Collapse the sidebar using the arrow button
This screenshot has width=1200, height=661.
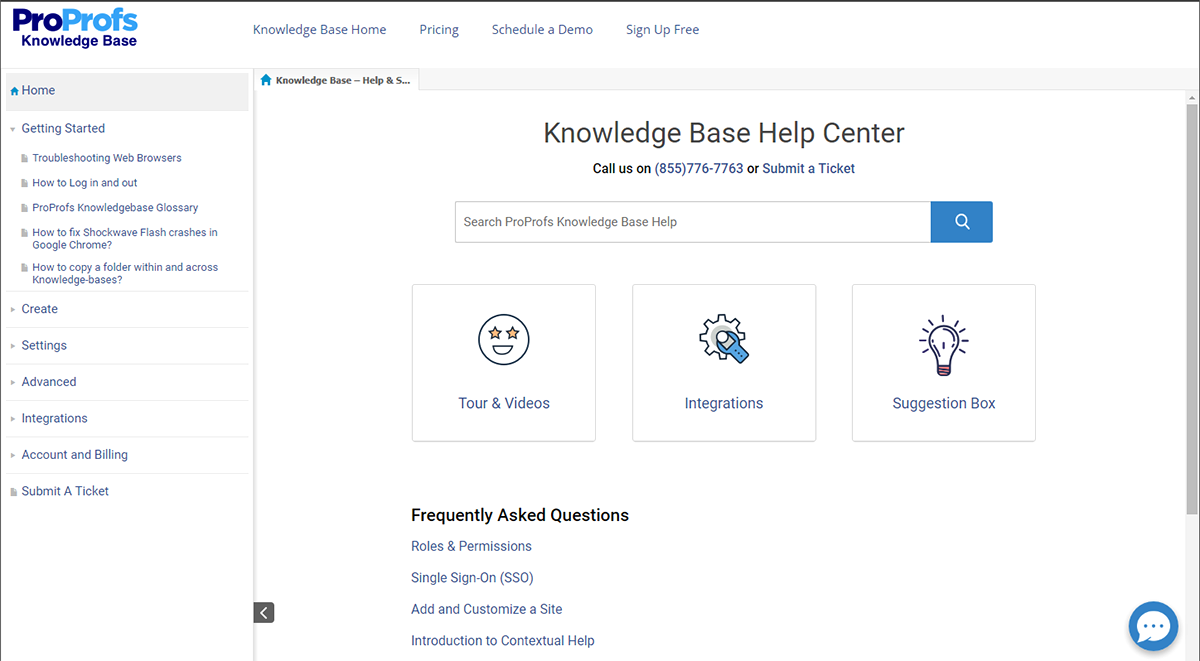(x=263, y=612)
